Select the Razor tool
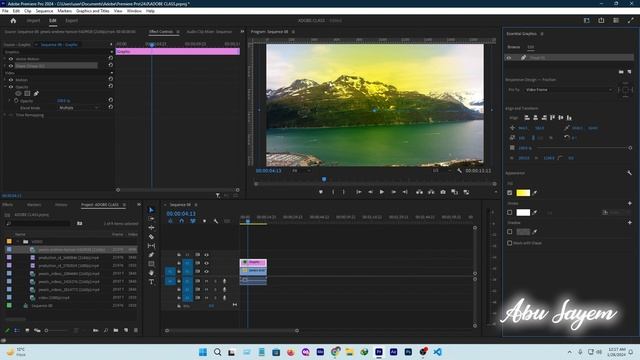Viewport: 640px width, 360px height. [151, 237]
